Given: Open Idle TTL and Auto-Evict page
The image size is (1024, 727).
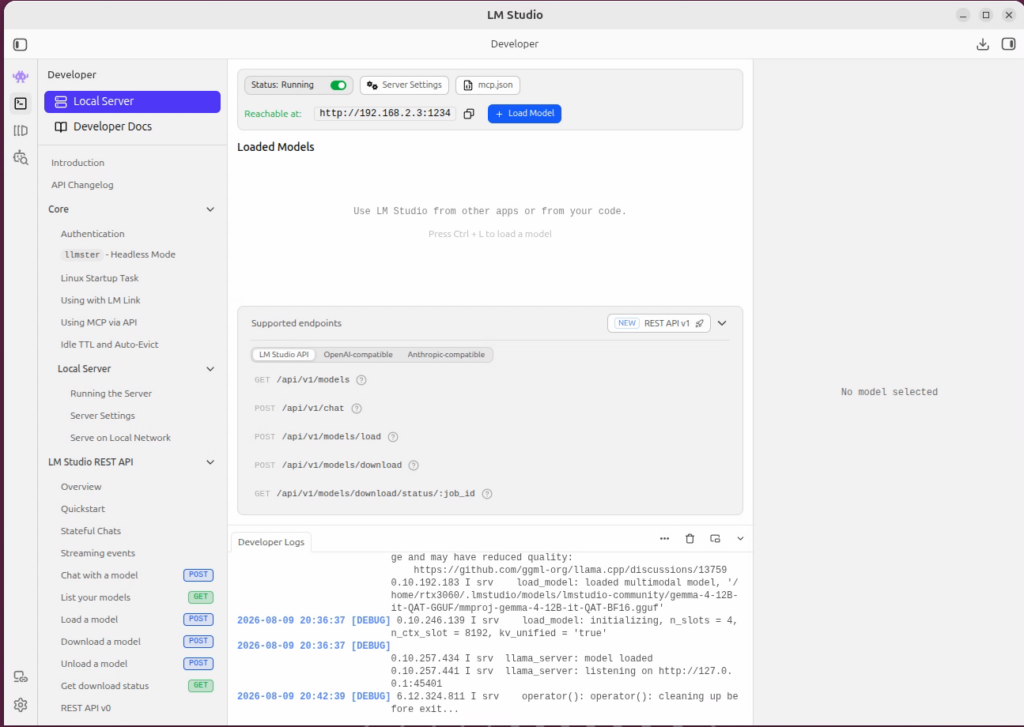Looking at the screenshot, I should click(109, 345).
